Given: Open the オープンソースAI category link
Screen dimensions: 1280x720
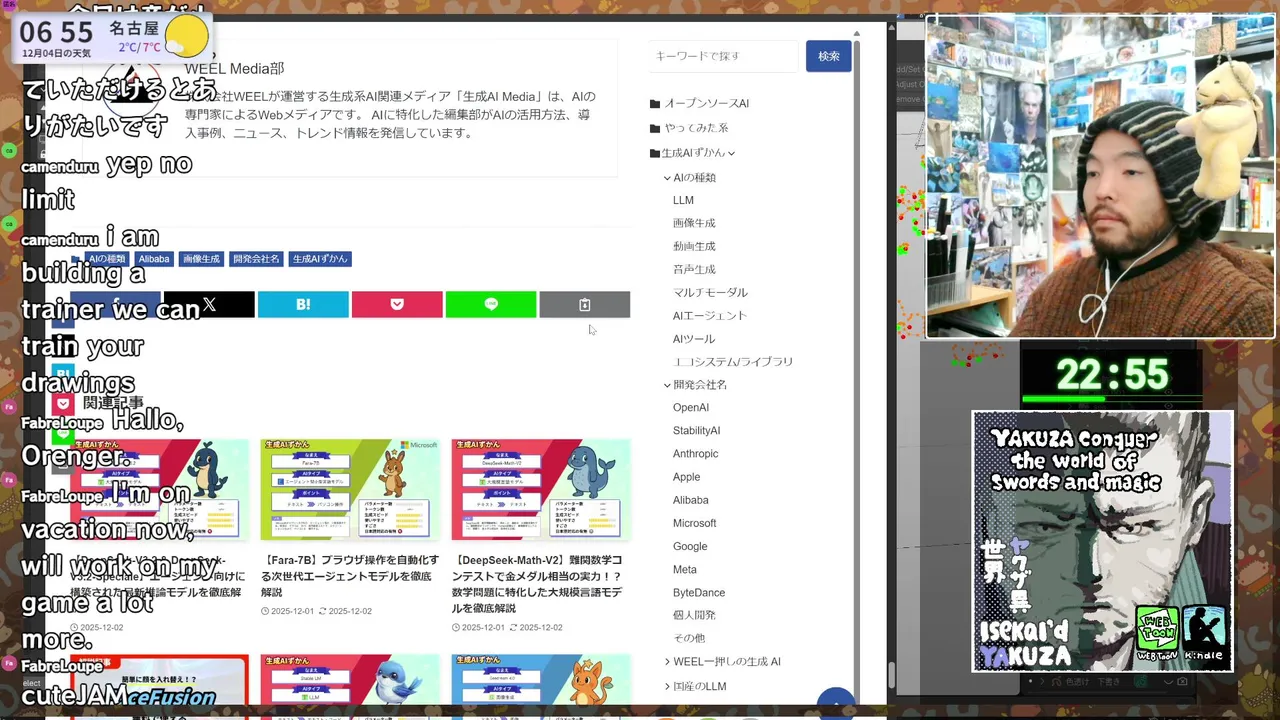Looking at the screenshot, I should coord(706,104).
